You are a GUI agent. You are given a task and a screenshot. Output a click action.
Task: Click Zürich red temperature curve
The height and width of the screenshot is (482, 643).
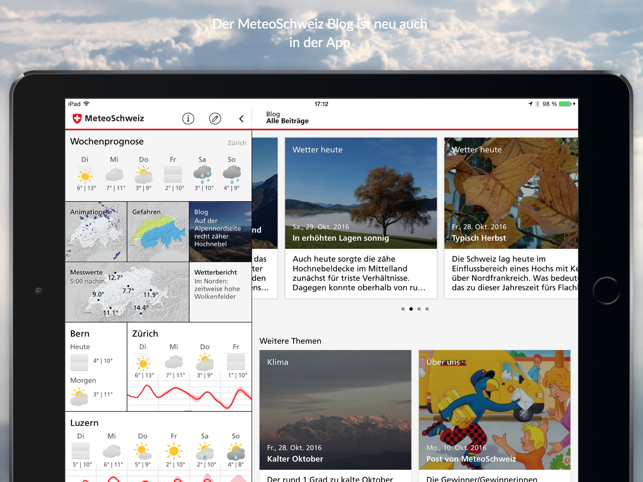(x=189, y=395)
